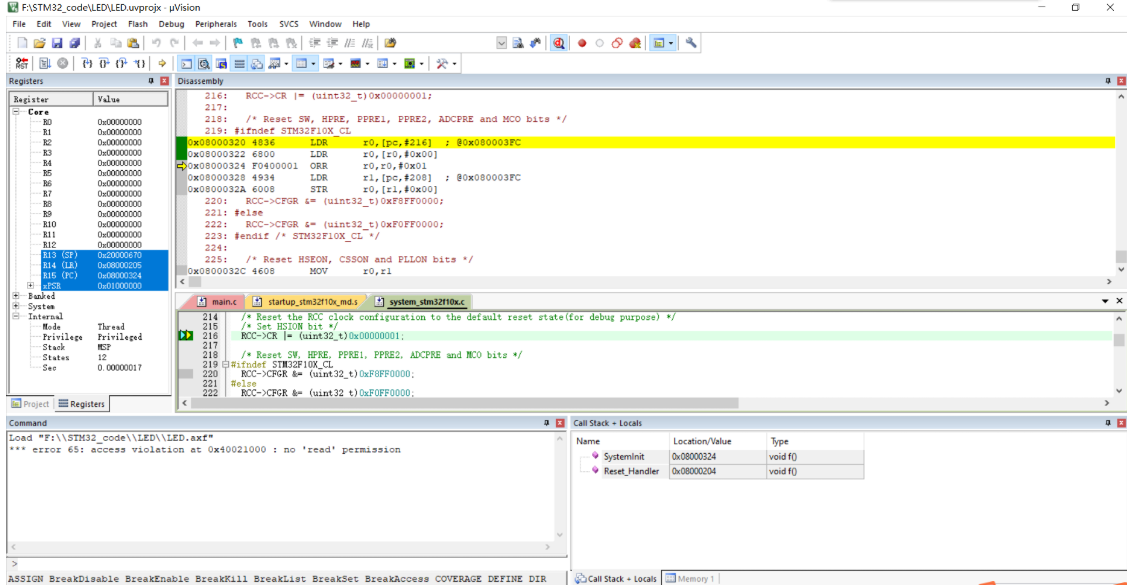Screen dimensions: 1127x585
Task: Click the Reset CPU (RST) toolbar icon
Action: pyautogui.click(x=22, y=63)
